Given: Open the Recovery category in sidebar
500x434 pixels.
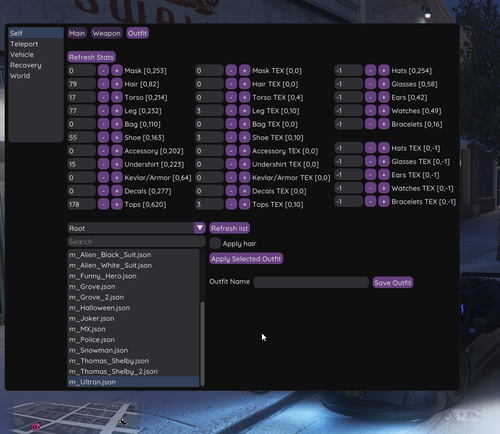Looking at the screenshot, I should [36, 65].
